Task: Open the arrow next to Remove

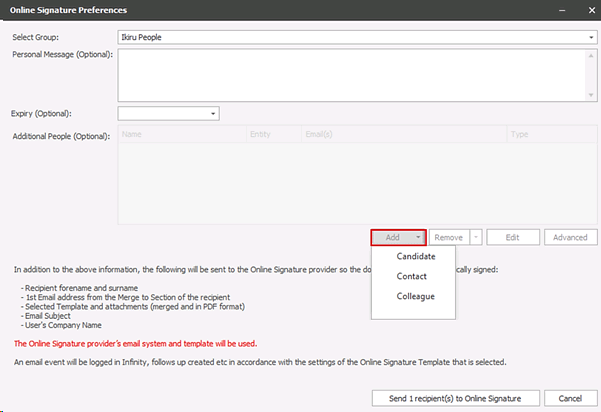Action: (x=476, y=238)
